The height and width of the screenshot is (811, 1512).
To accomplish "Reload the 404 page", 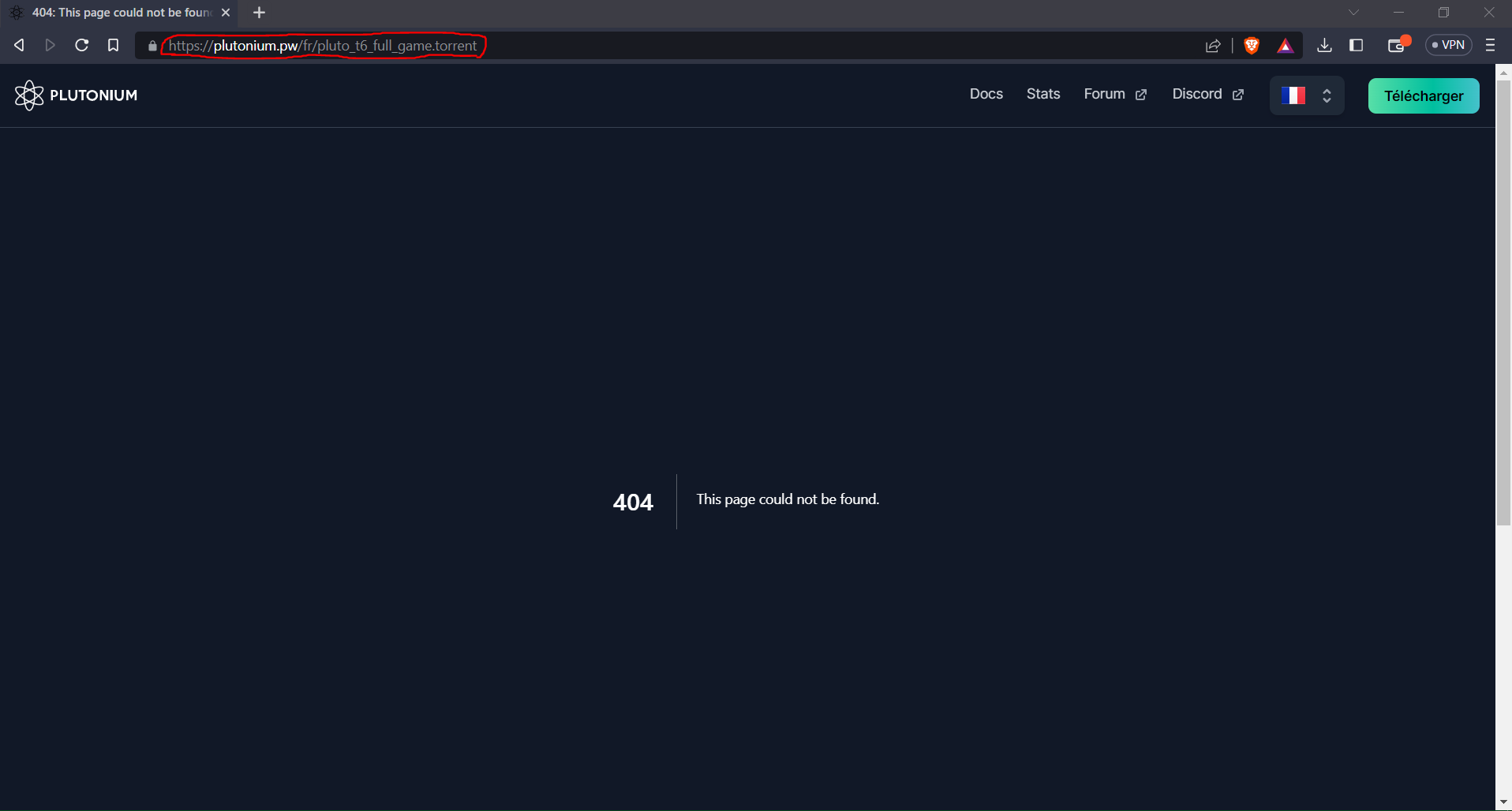I will [x=81, y=45].
